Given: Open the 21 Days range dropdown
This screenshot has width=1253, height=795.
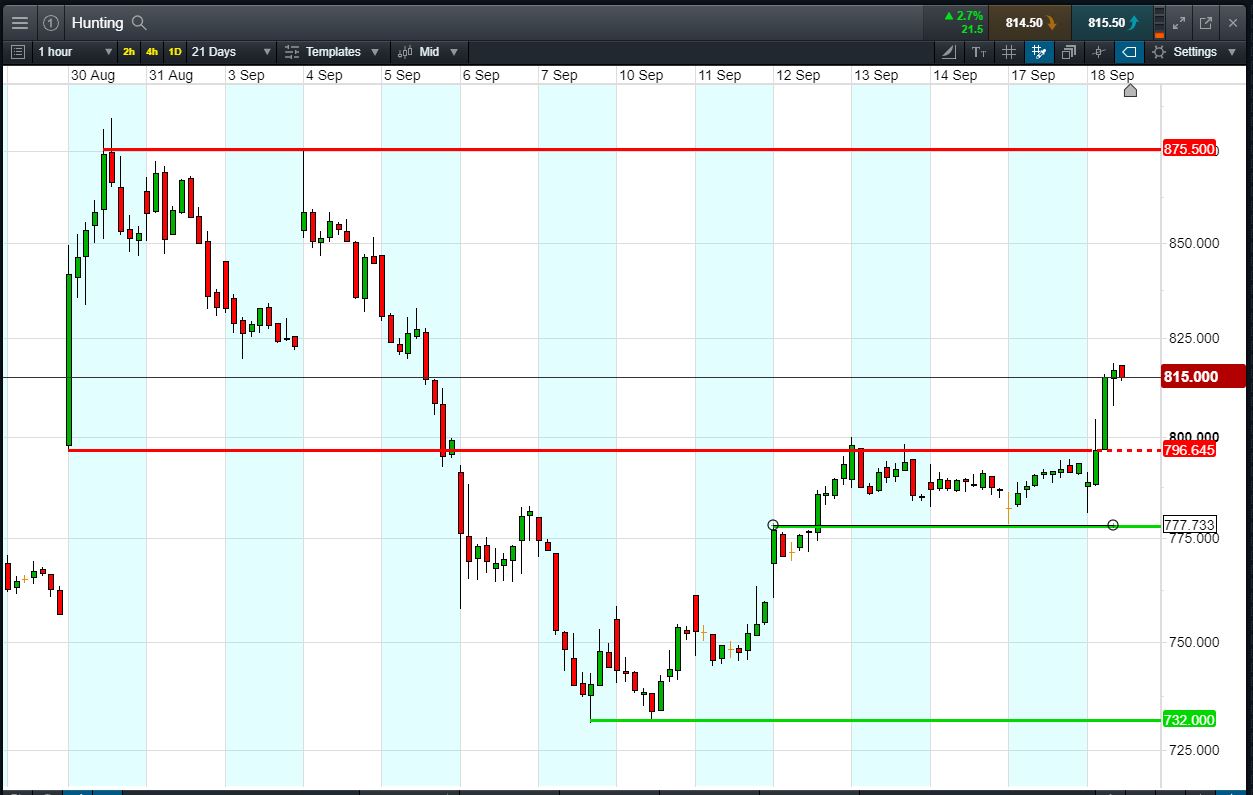Looking at the screenshot, I should 231,52.
